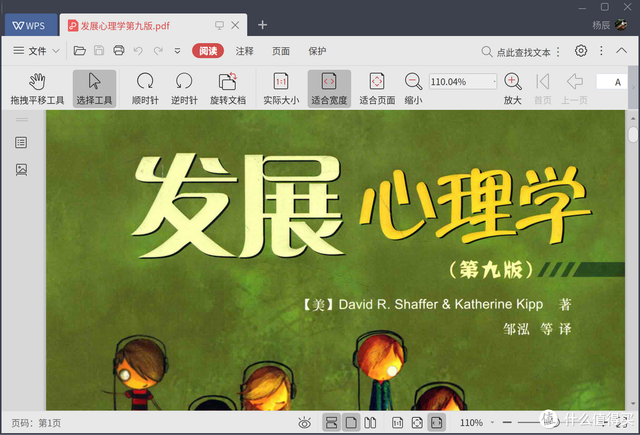This screenshot has height=435, width=640.
Task: Click the vertical scrollbar thumb
Action: click(x=633, y=135)
